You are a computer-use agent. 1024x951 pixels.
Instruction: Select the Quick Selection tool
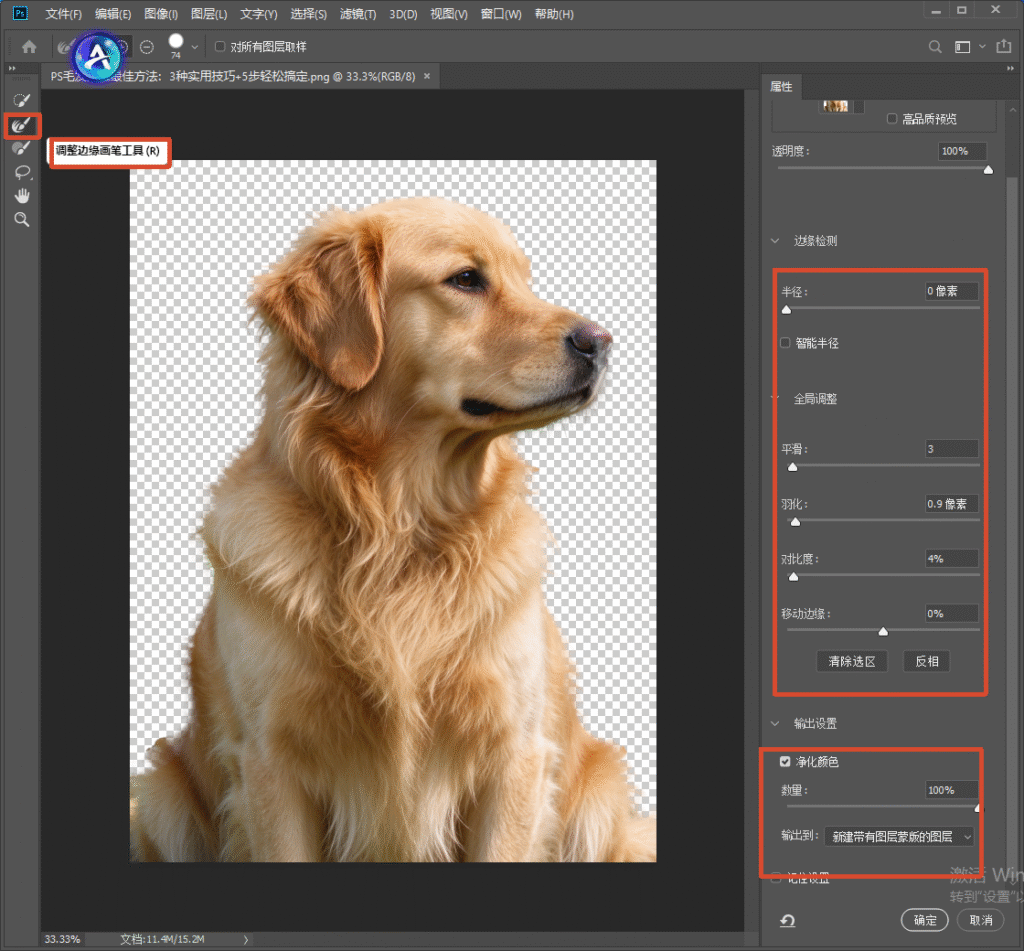pyautogui.click(x=22, y=100)
